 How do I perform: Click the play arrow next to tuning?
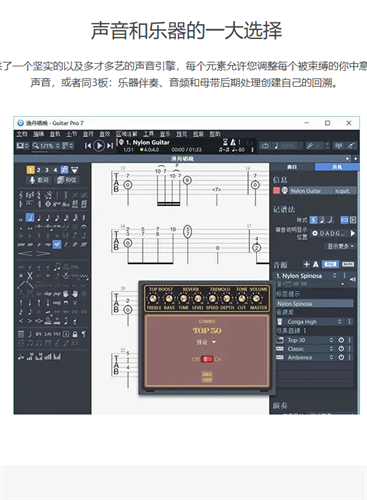353,234
